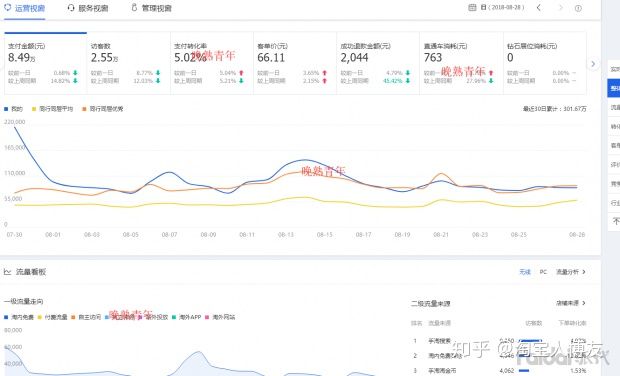Click the 2,044 refund amount value
Screen dimensions: 620x376
click(354, 58)
